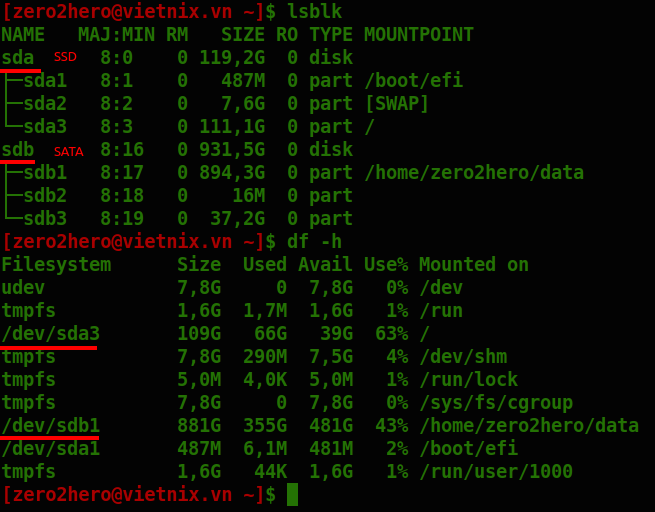Click the underlined /dev/sdb1 filesystem entry
This screenshot has height=512, width=655.
coord(50,425)
